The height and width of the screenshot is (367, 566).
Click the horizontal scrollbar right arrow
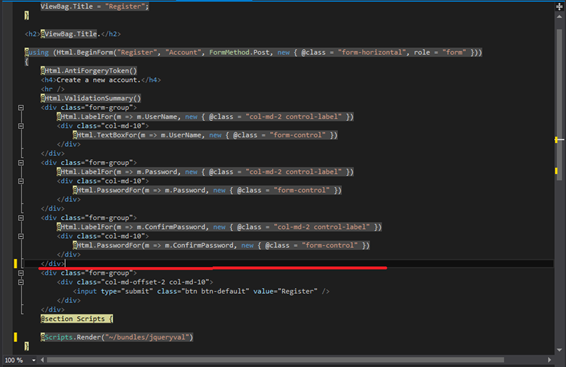pos(549,360)
